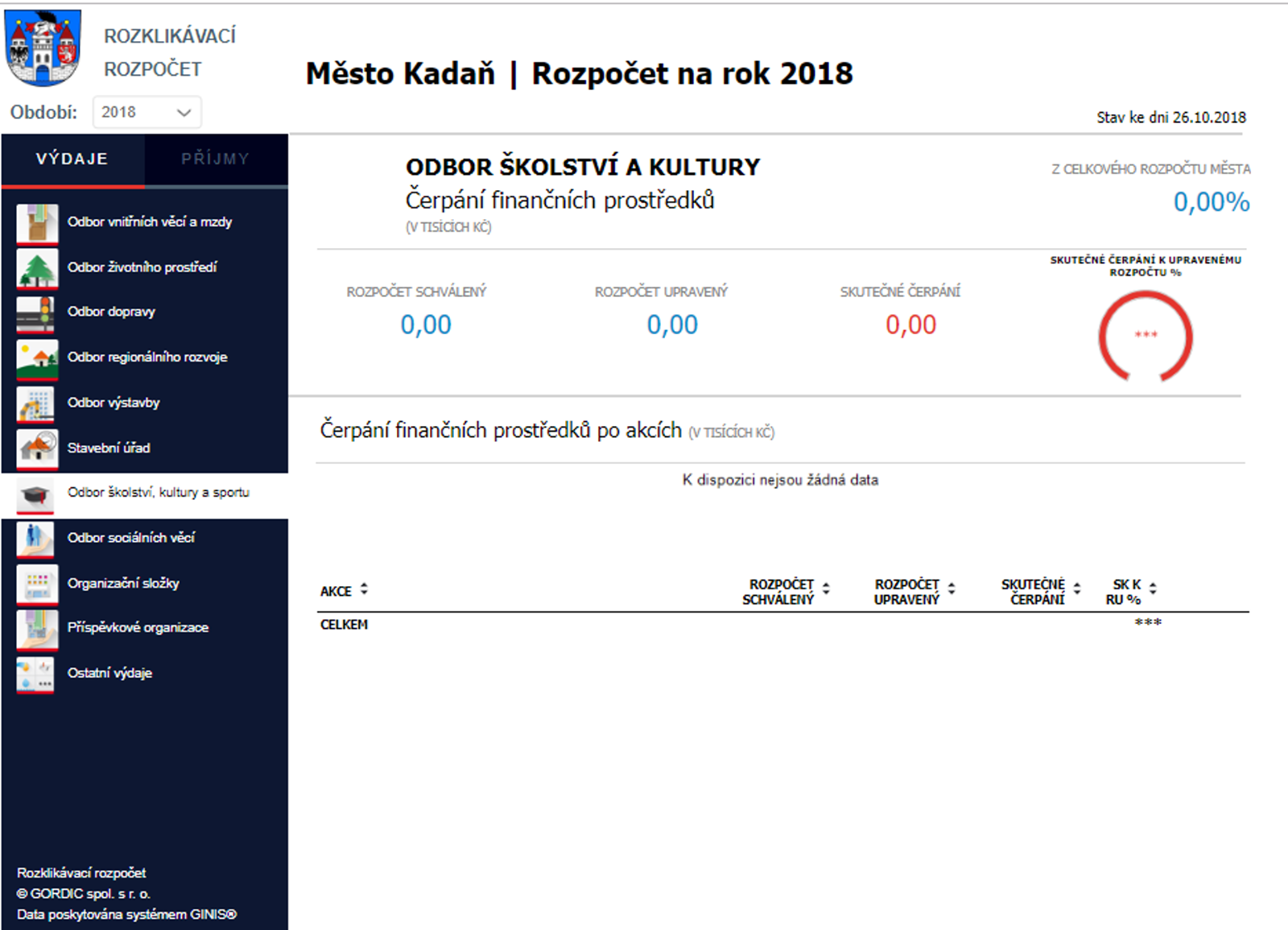Click the Ostatní výdaje icon
Screen dimensions: 1288x930
tap(37, 674)
